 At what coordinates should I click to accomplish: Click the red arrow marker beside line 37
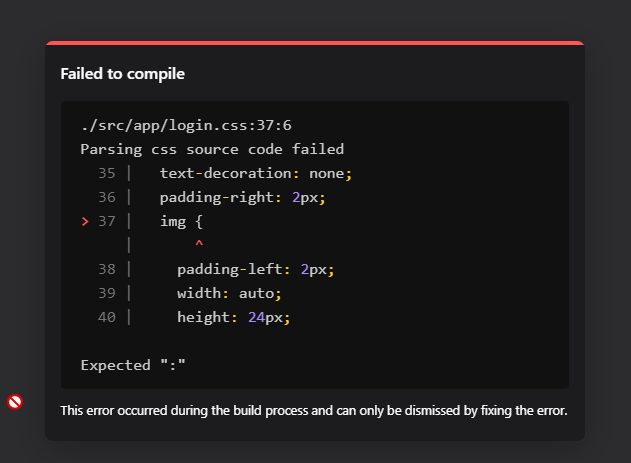pyautogui.click(x=85, y=221)
